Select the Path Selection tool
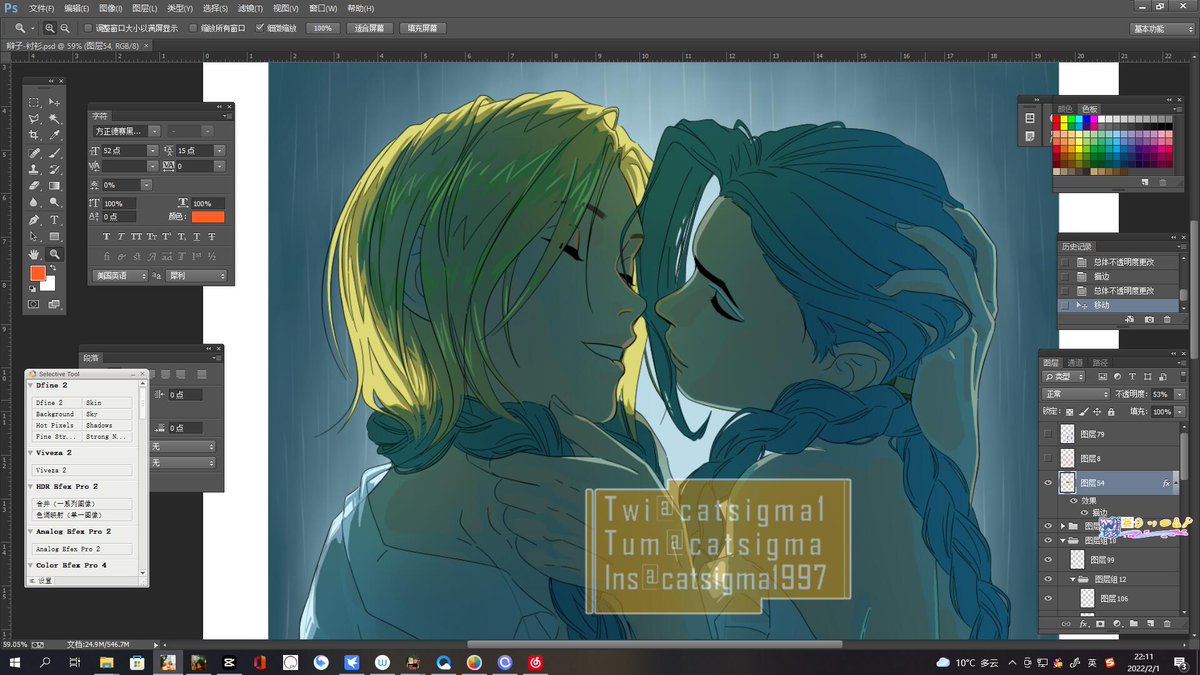This screenshot has height=675, width=1200. point(34,237)
